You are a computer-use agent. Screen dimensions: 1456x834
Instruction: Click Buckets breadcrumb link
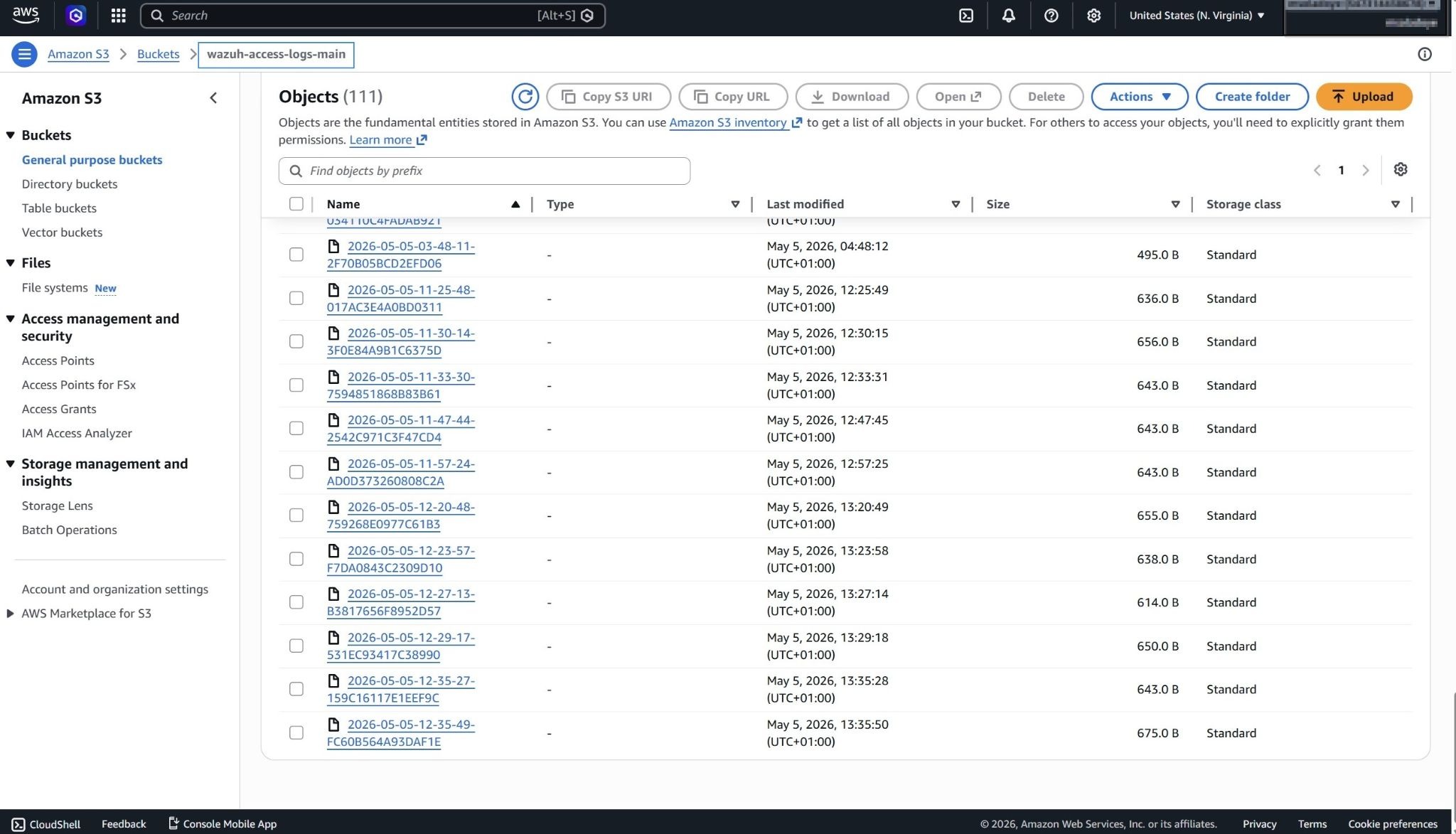(158, 54)
